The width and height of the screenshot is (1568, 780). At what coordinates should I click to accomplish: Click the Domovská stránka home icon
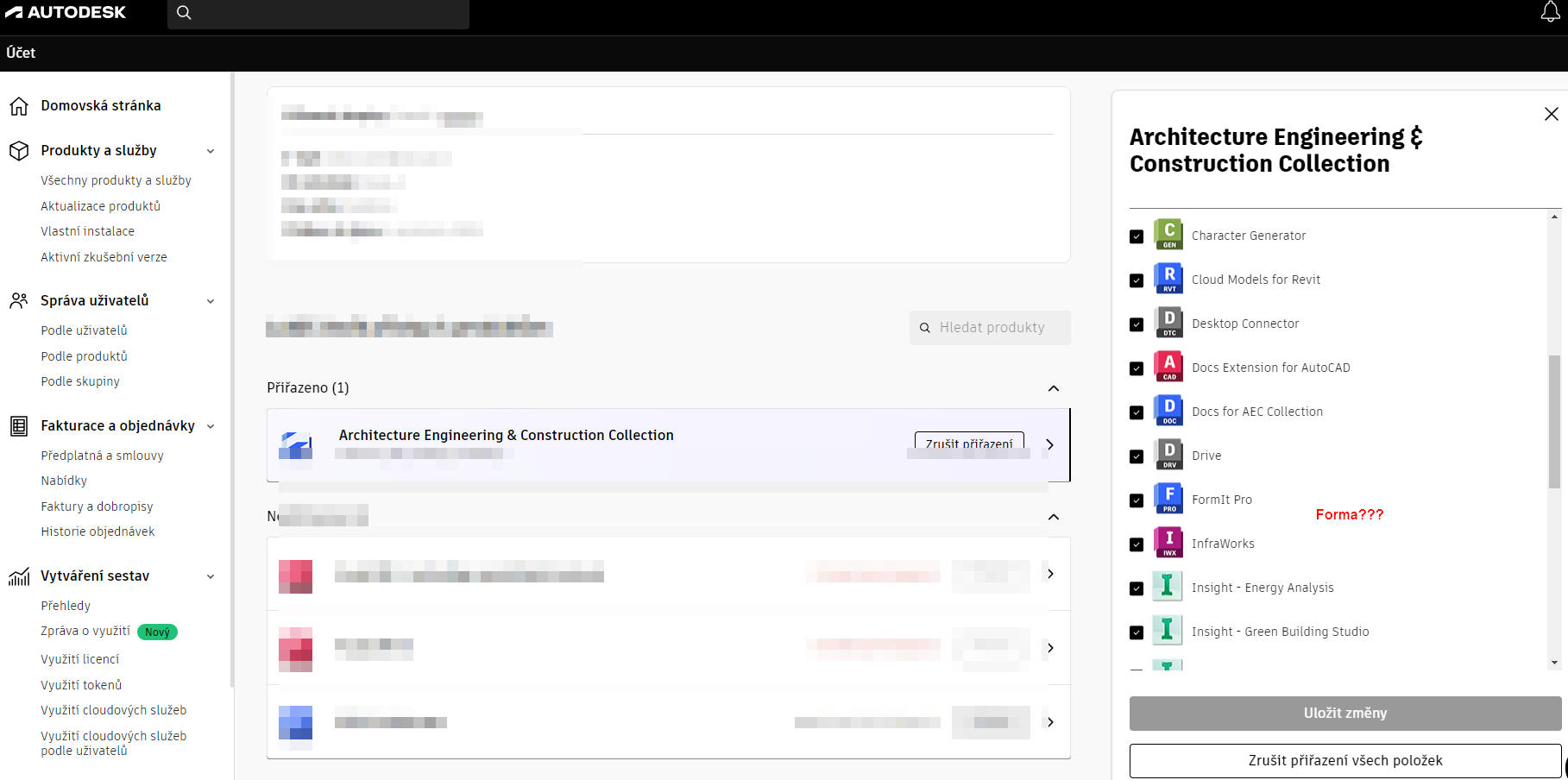coord(19,106)
